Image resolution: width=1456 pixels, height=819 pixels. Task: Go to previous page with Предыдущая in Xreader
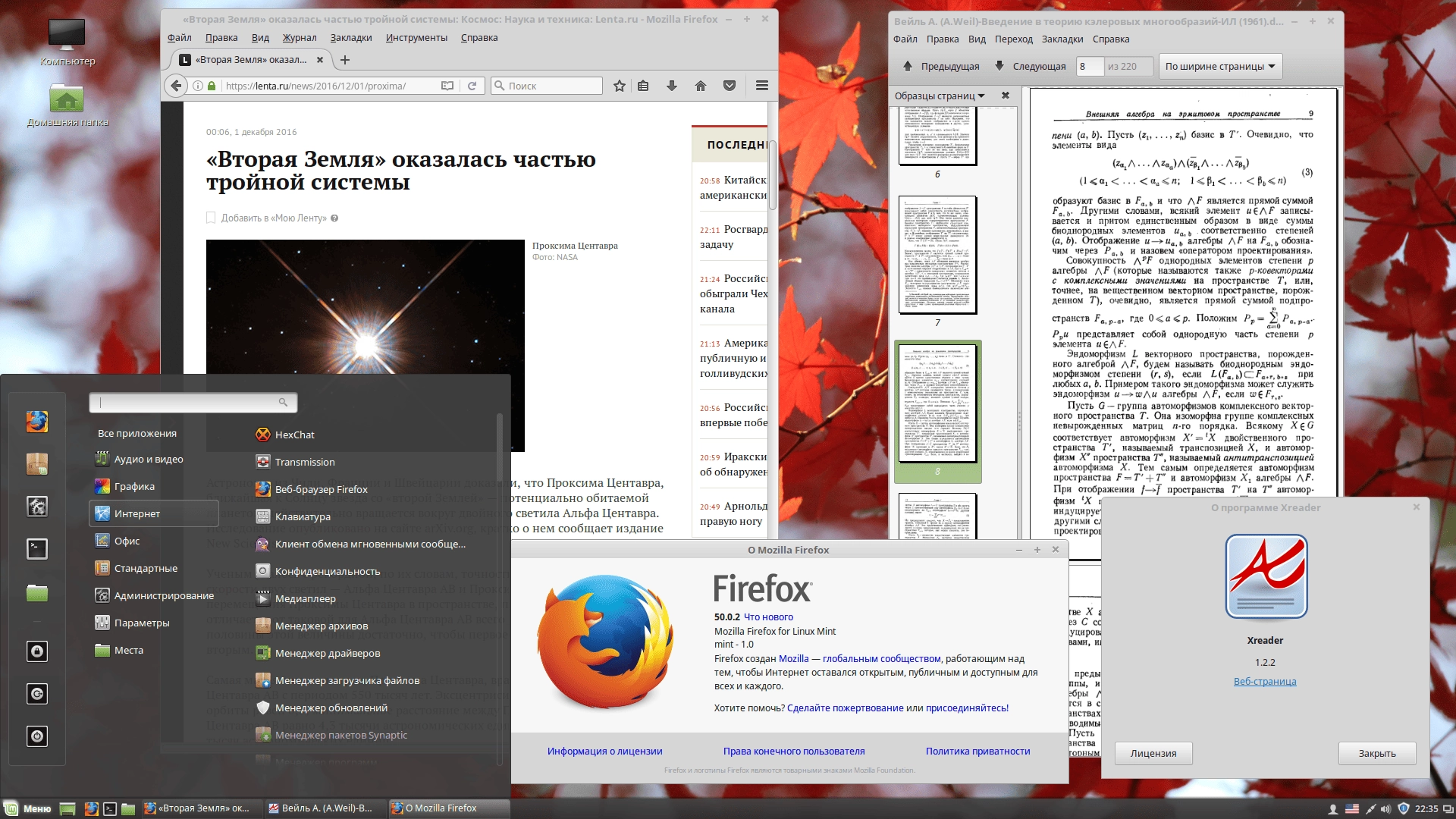tap(941, 66)
